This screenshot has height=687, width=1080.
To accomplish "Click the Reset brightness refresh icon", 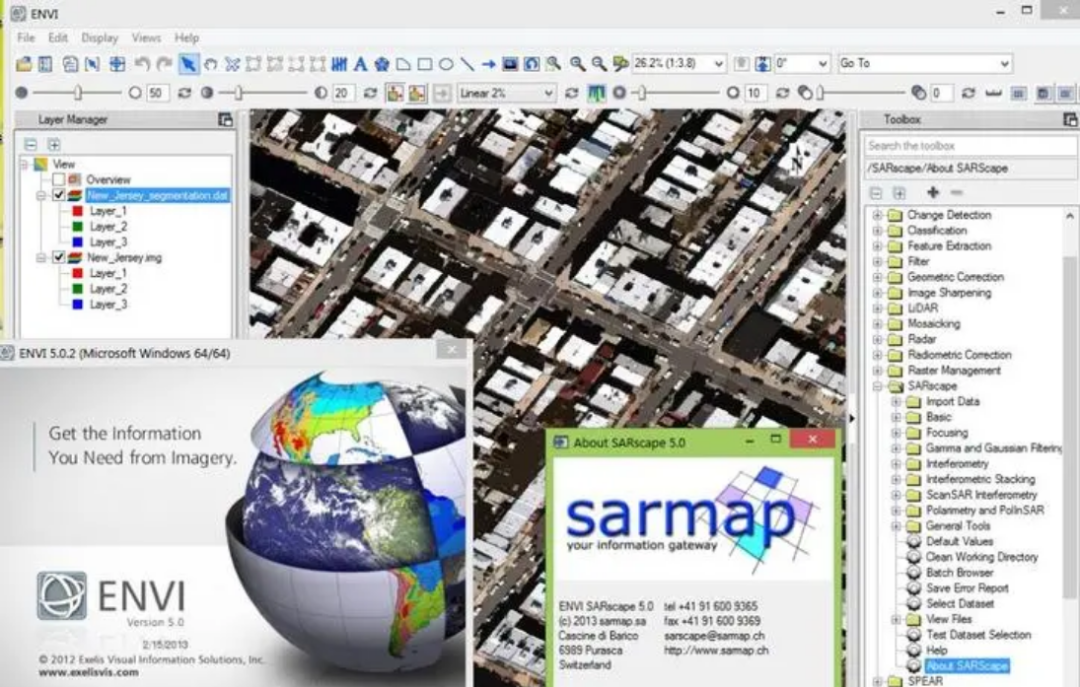I will tap(184, 92).
